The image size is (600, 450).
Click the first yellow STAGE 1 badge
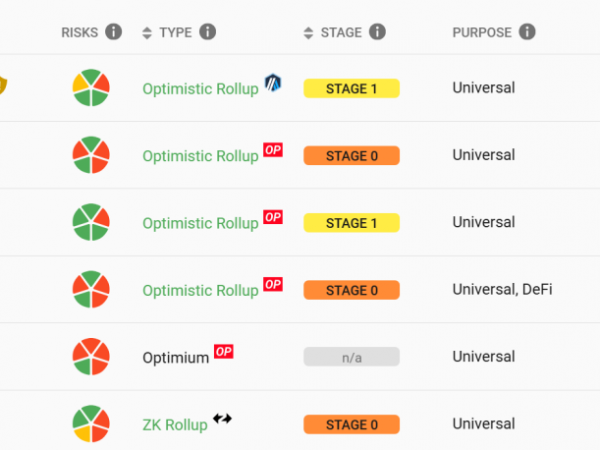point(352,88)
